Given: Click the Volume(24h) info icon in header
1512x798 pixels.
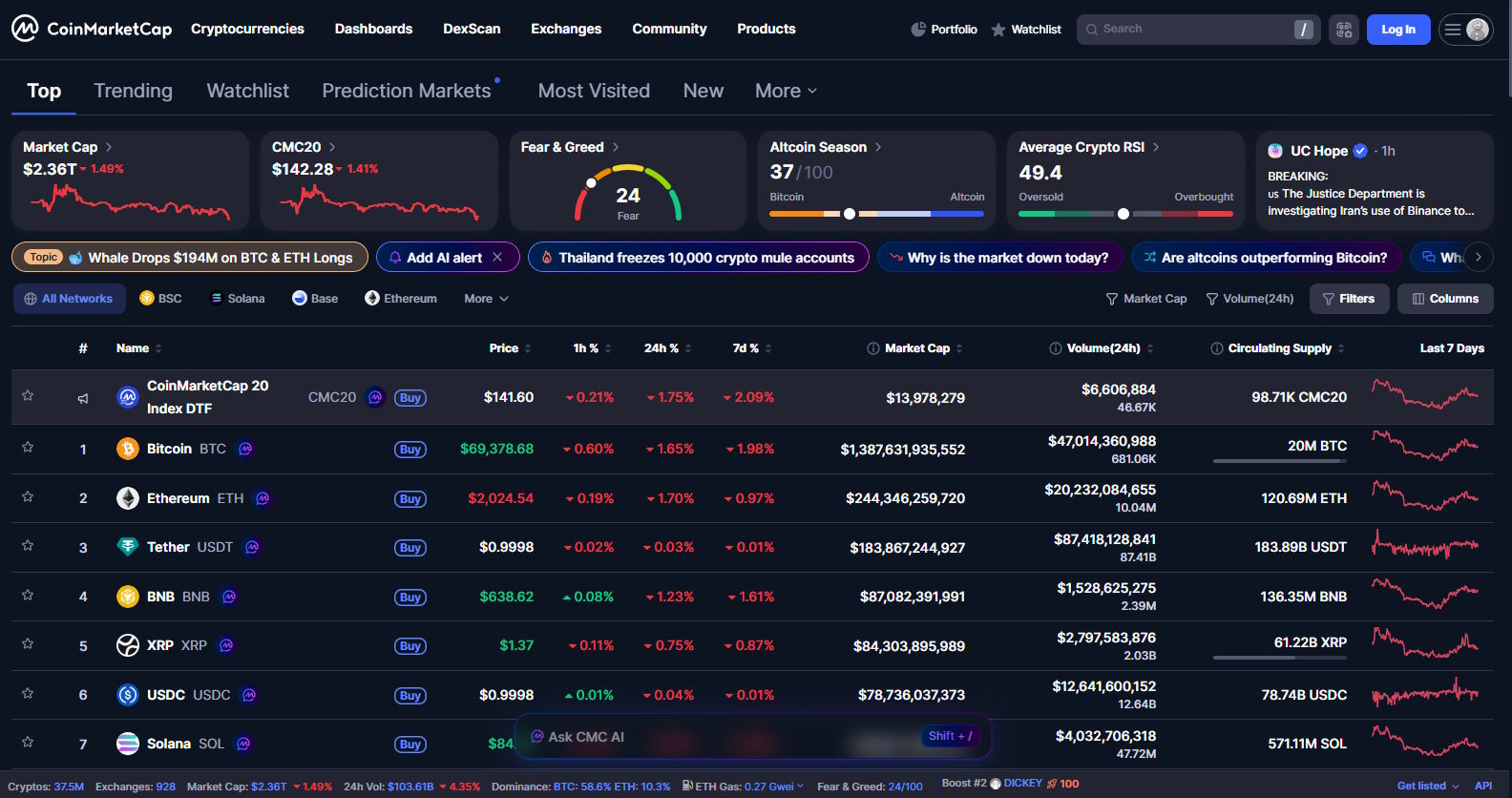Looking at the screenshot, I should 1055,348.
